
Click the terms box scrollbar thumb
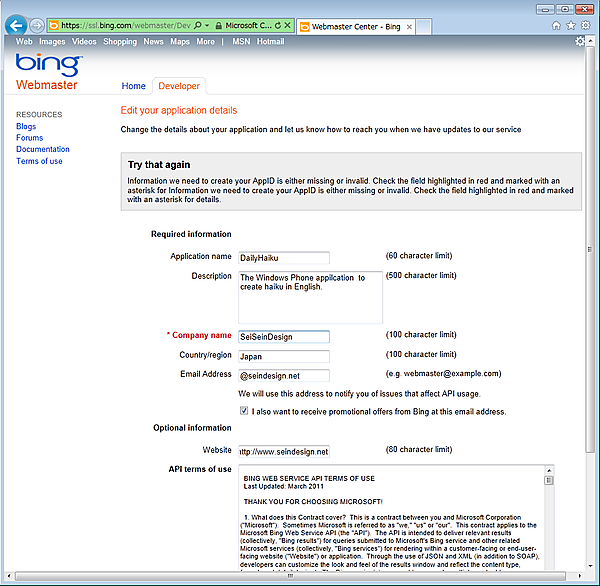pyautogui.click(x=549, y=480)
